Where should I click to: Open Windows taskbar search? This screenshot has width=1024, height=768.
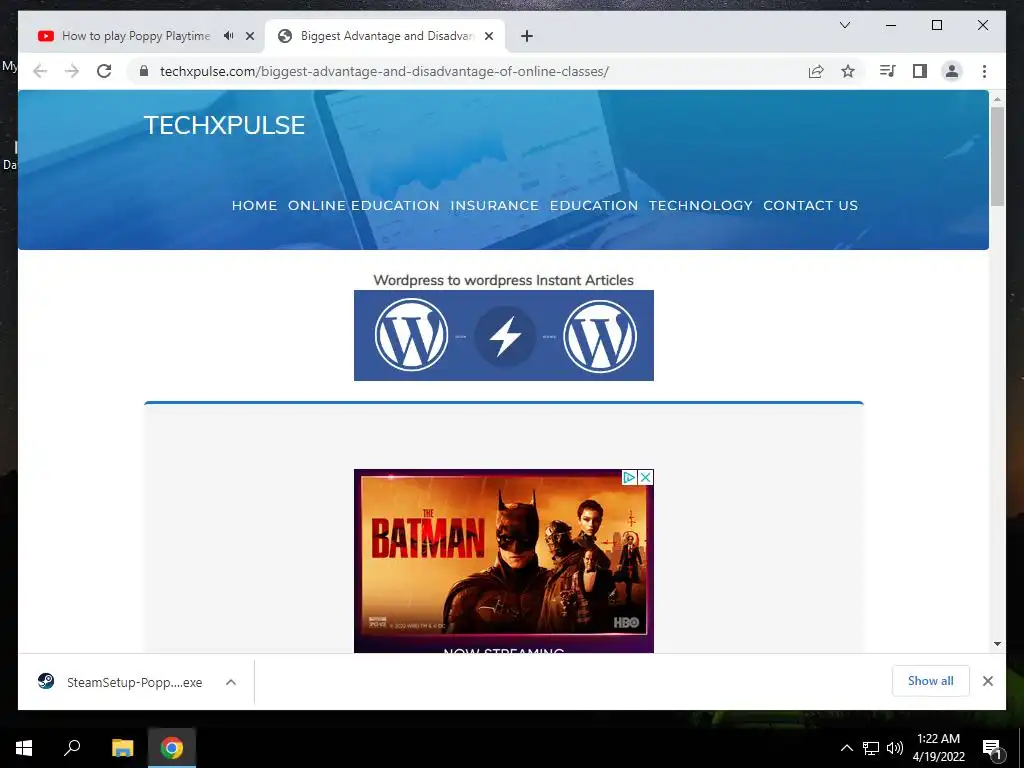click(x=72, y=747)
